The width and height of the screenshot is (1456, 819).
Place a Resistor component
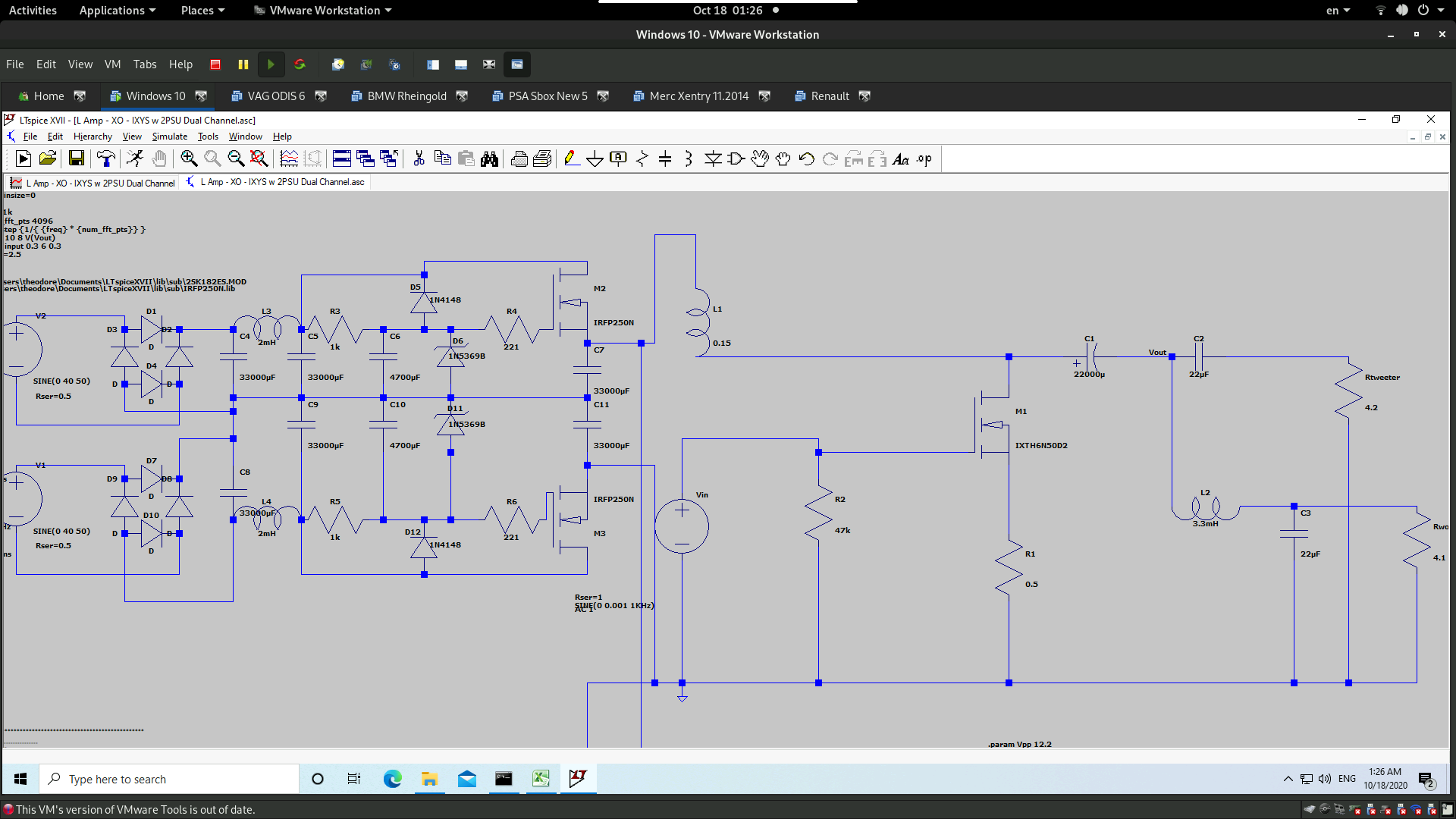(x=642, y=158)
